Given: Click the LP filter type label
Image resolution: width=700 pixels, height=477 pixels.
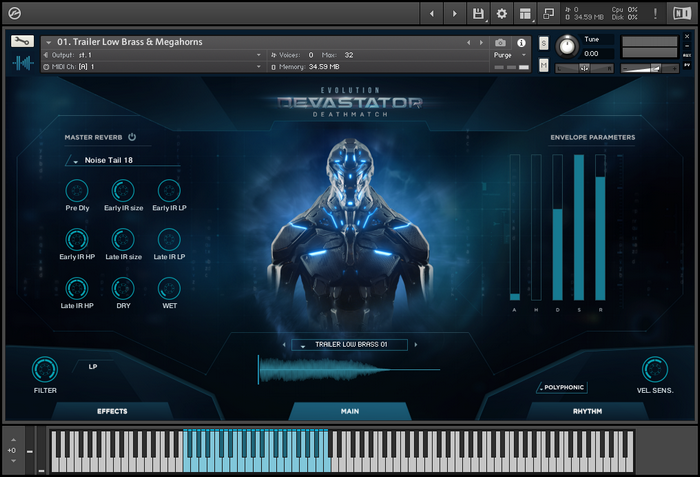Looking at the screenshot, I should pos(94,366).
